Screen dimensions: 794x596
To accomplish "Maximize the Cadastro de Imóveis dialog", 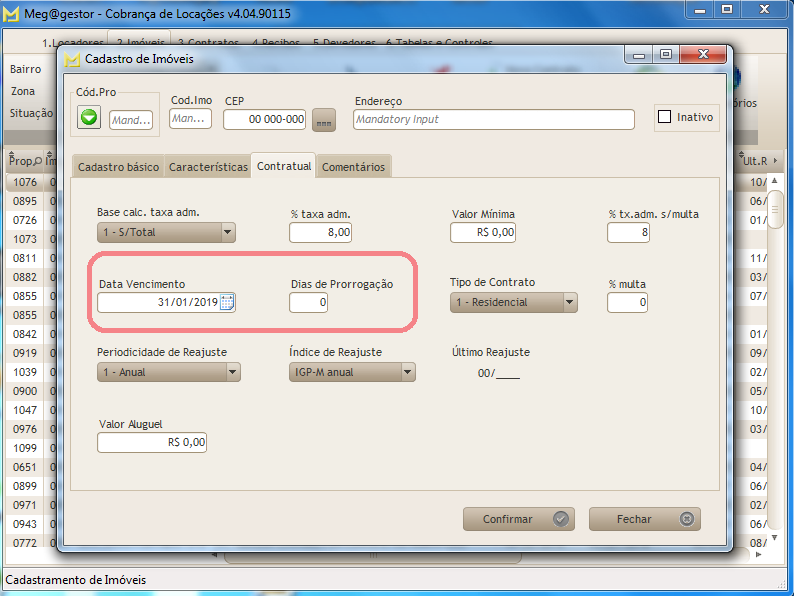I will click(665, 56).
